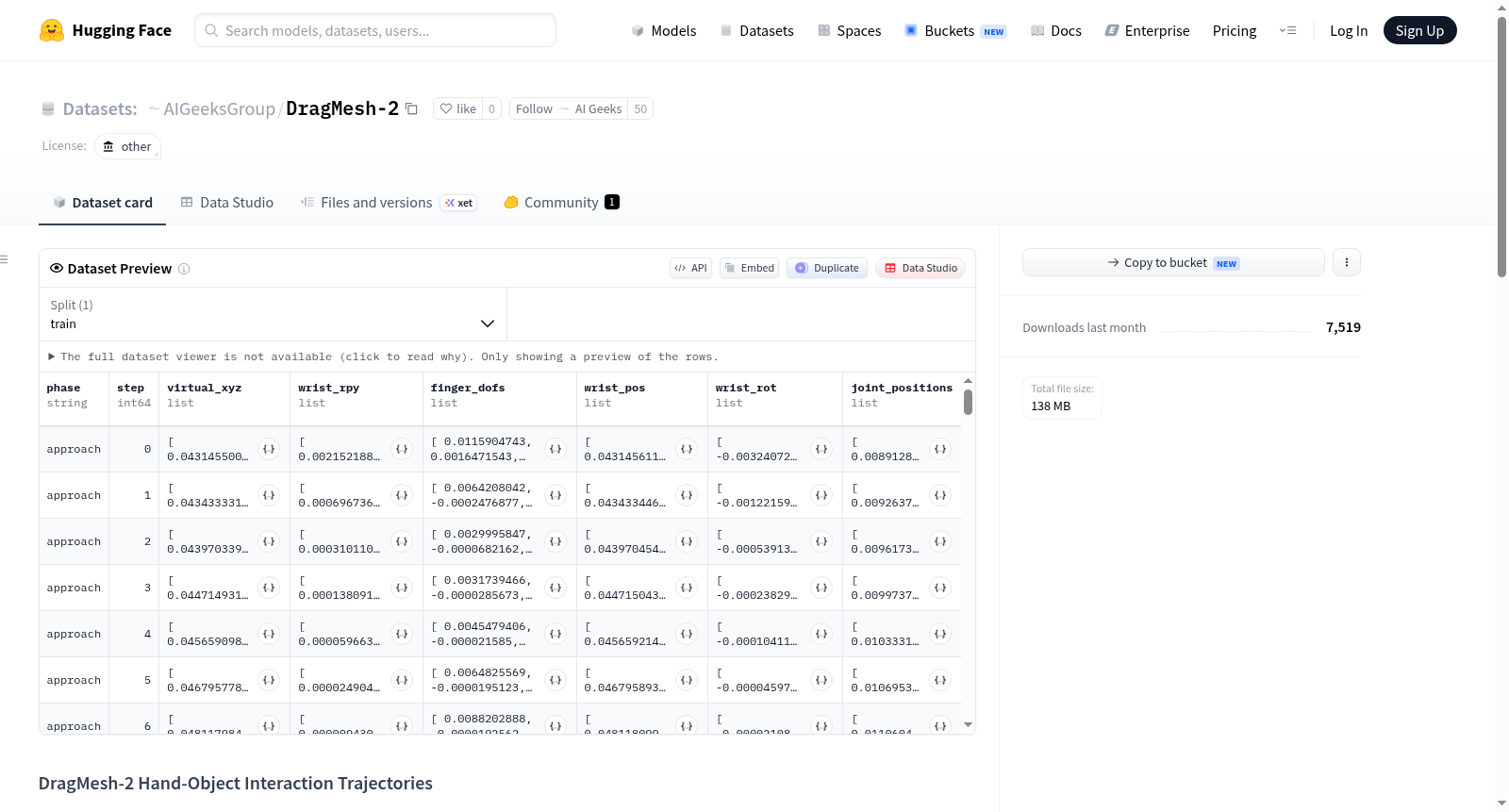This screenshot has width=1509, height=812.
Task: Open the Models page
Action: 664,30
